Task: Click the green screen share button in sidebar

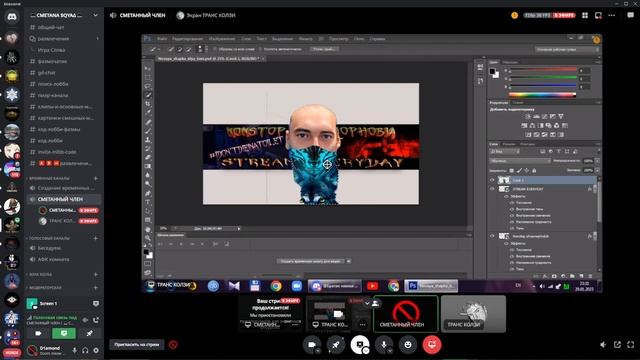Action: coord(64,333)
